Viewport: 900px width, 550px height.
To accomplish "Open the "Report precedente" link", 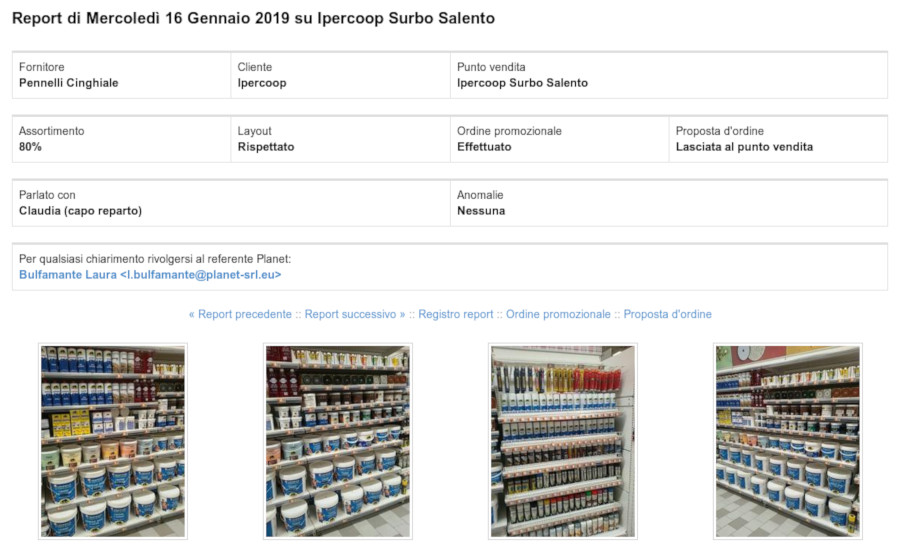I will click(240, 314).
